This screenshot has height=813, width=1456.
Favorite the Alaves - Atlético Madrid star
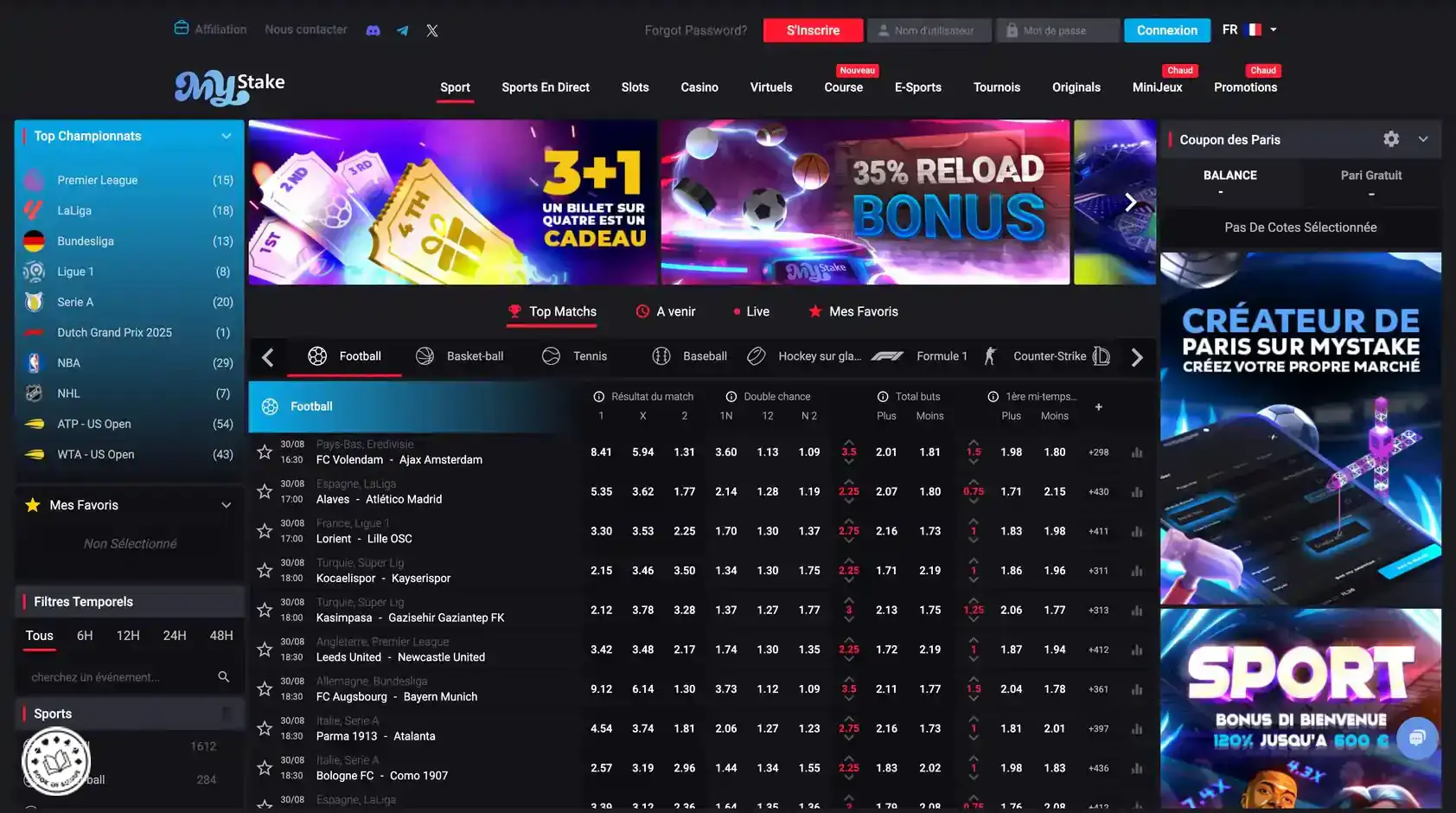[265, 491]
